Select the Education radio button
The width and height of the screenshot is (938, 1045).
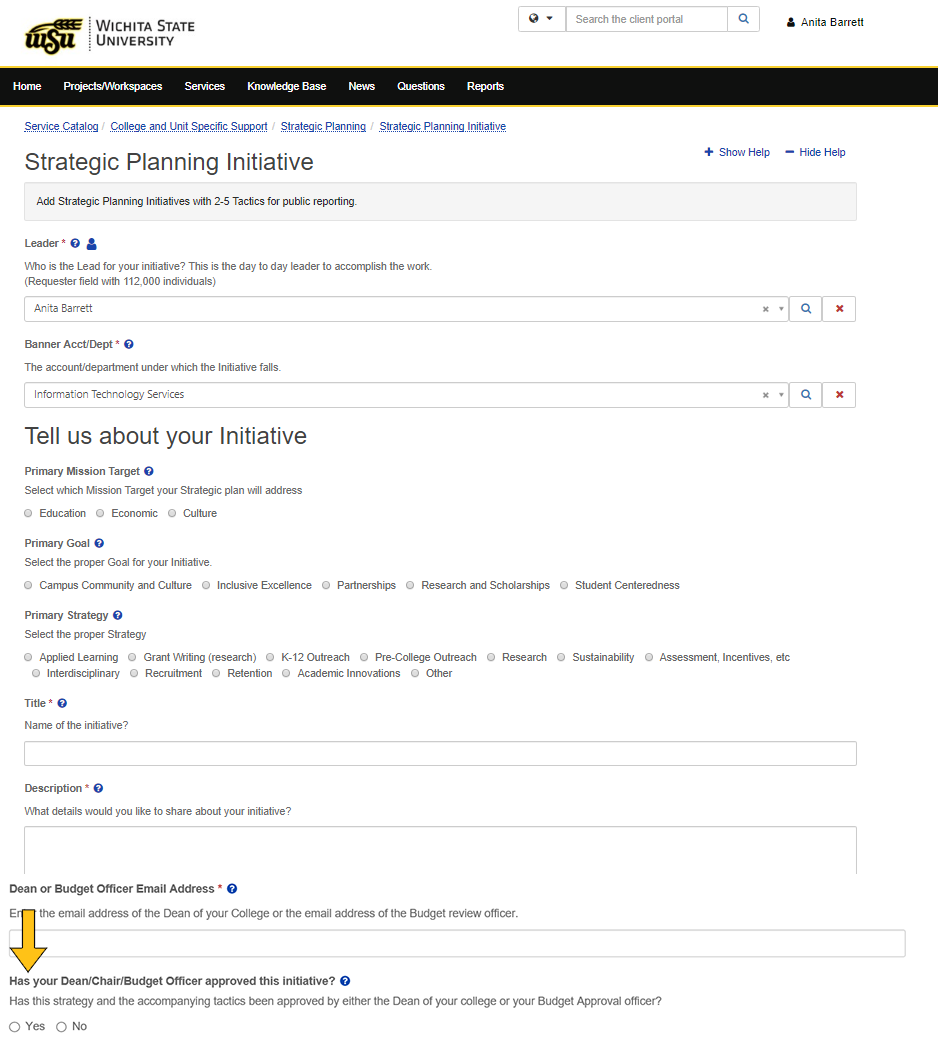click(28, 513)
